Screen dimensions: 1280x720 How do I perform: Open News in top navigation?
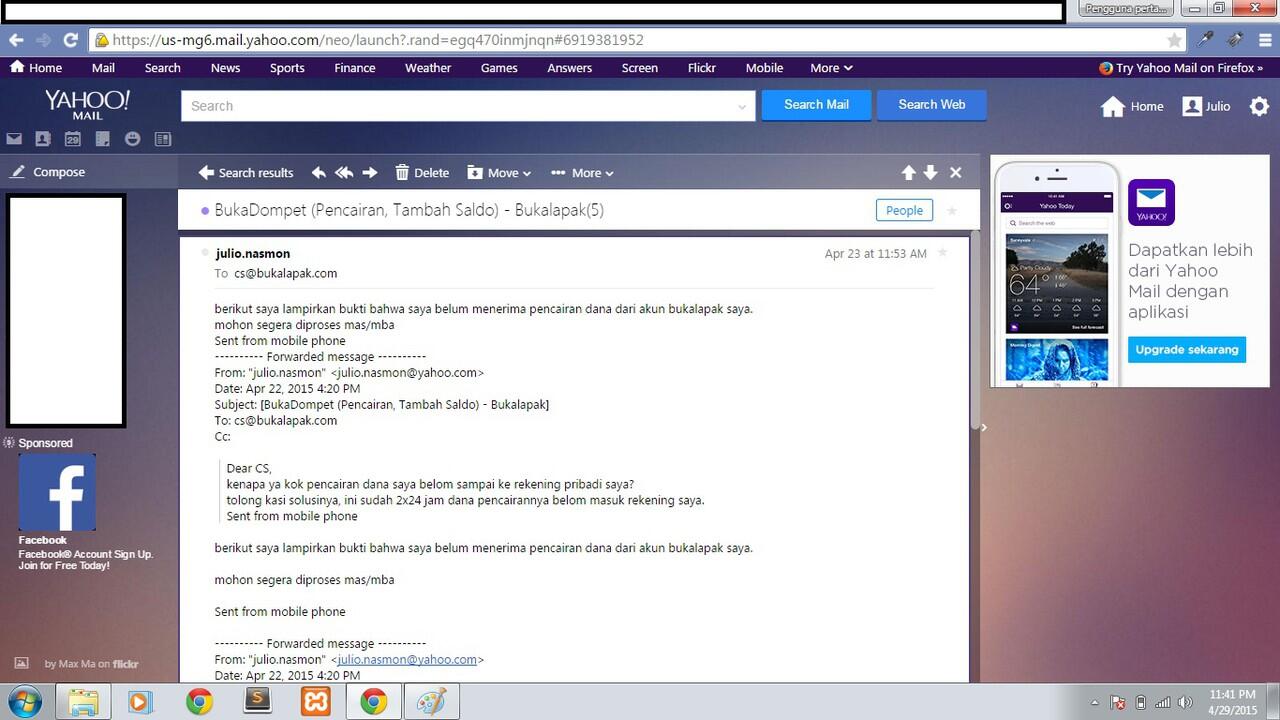[225, 68]
